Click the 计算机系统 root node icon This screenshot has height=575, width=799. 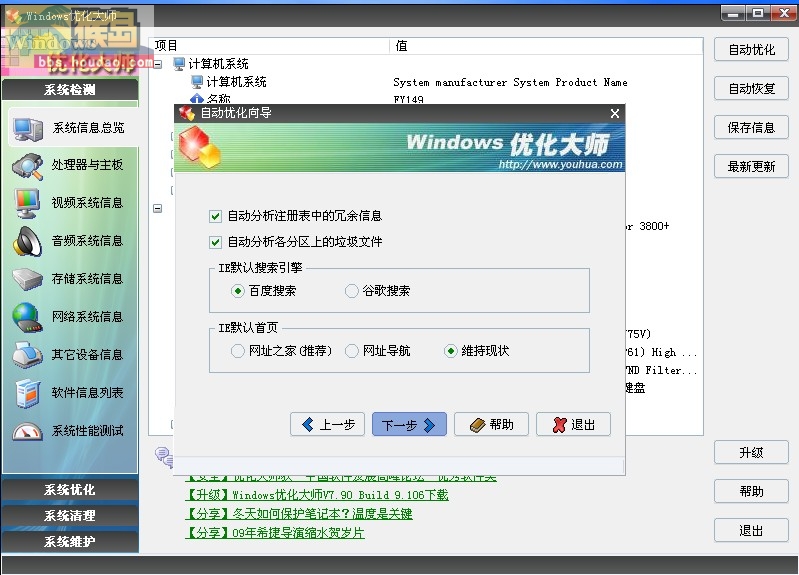tap(178, 64)
